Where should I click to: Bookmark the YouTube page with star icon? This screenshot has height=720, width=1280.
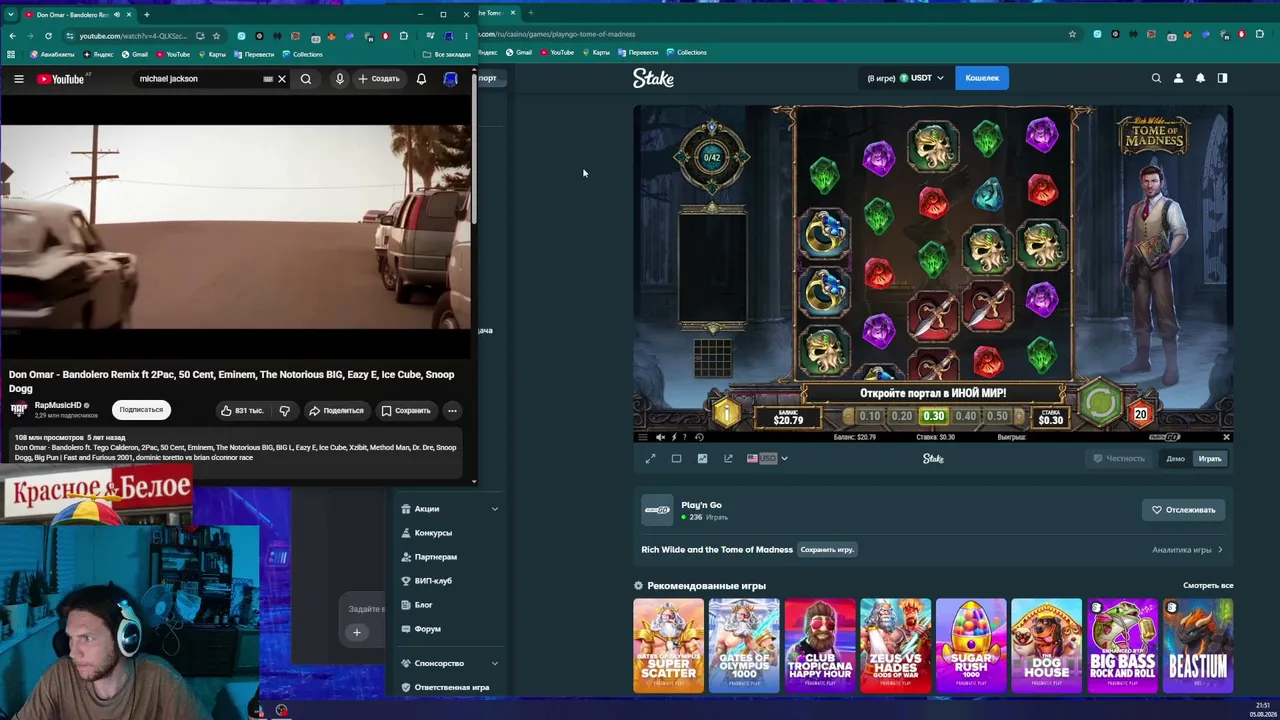click(x=216, y=36)
